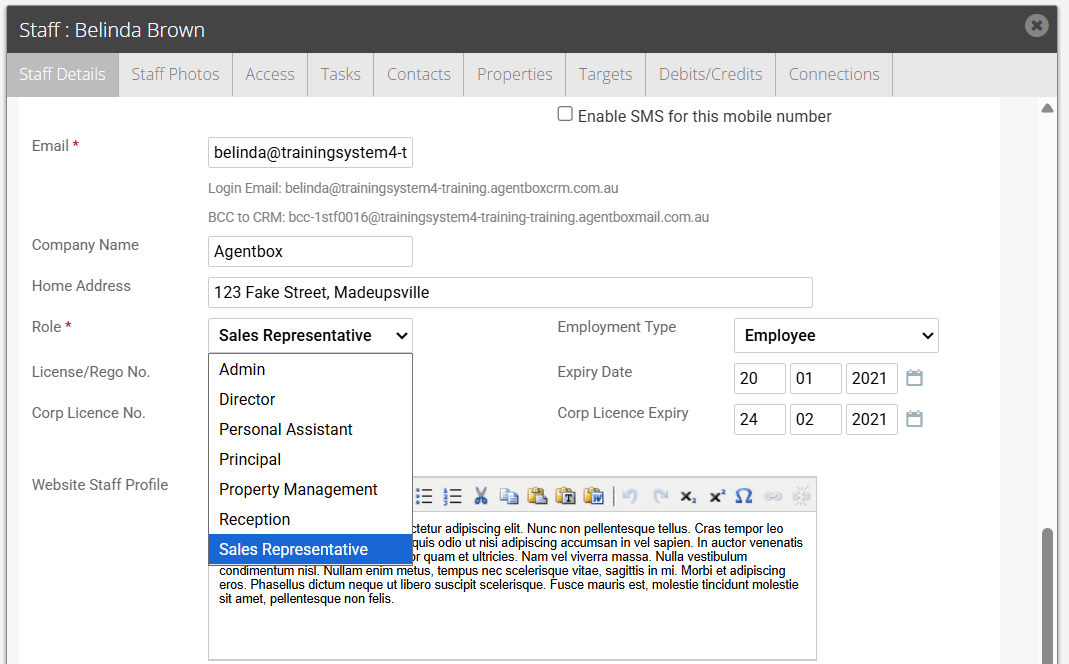Go to the Targets tab

click(x=605, y=74)
